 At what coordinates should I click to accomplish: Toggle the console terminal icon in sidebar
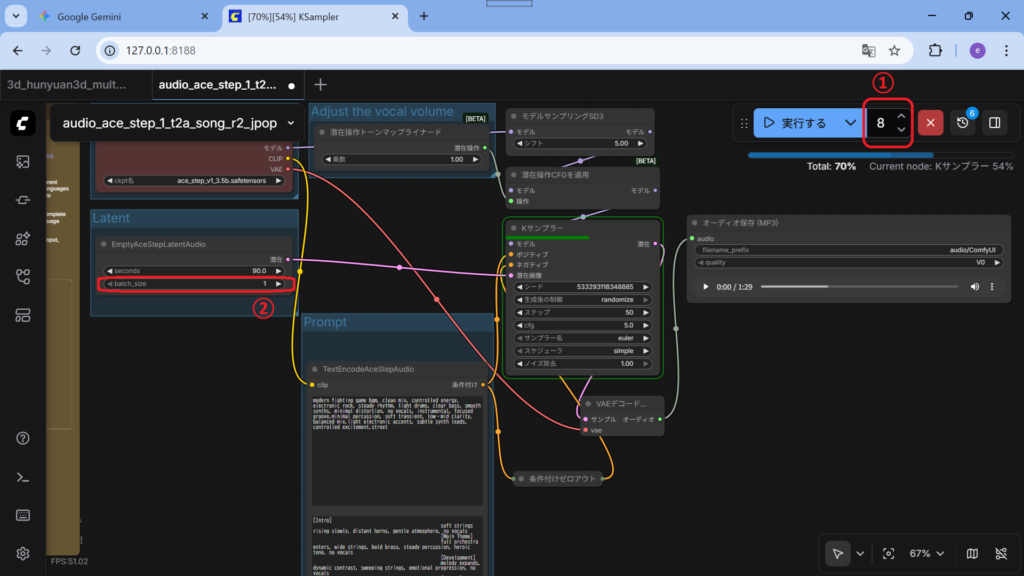23,477
